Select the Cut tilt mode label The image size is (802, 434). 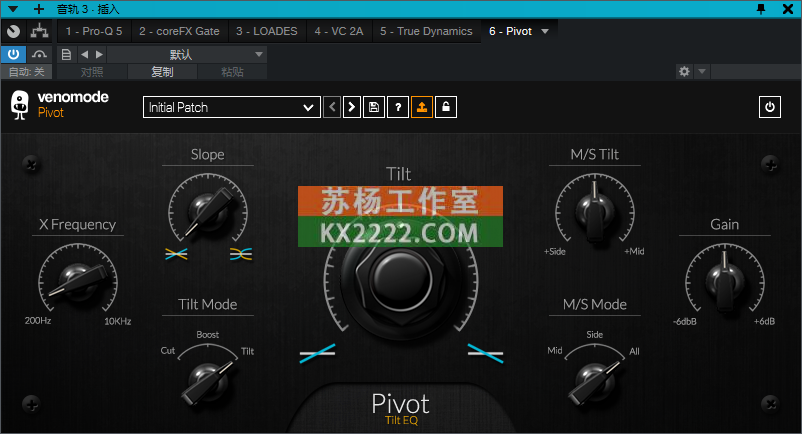(168, 351)
